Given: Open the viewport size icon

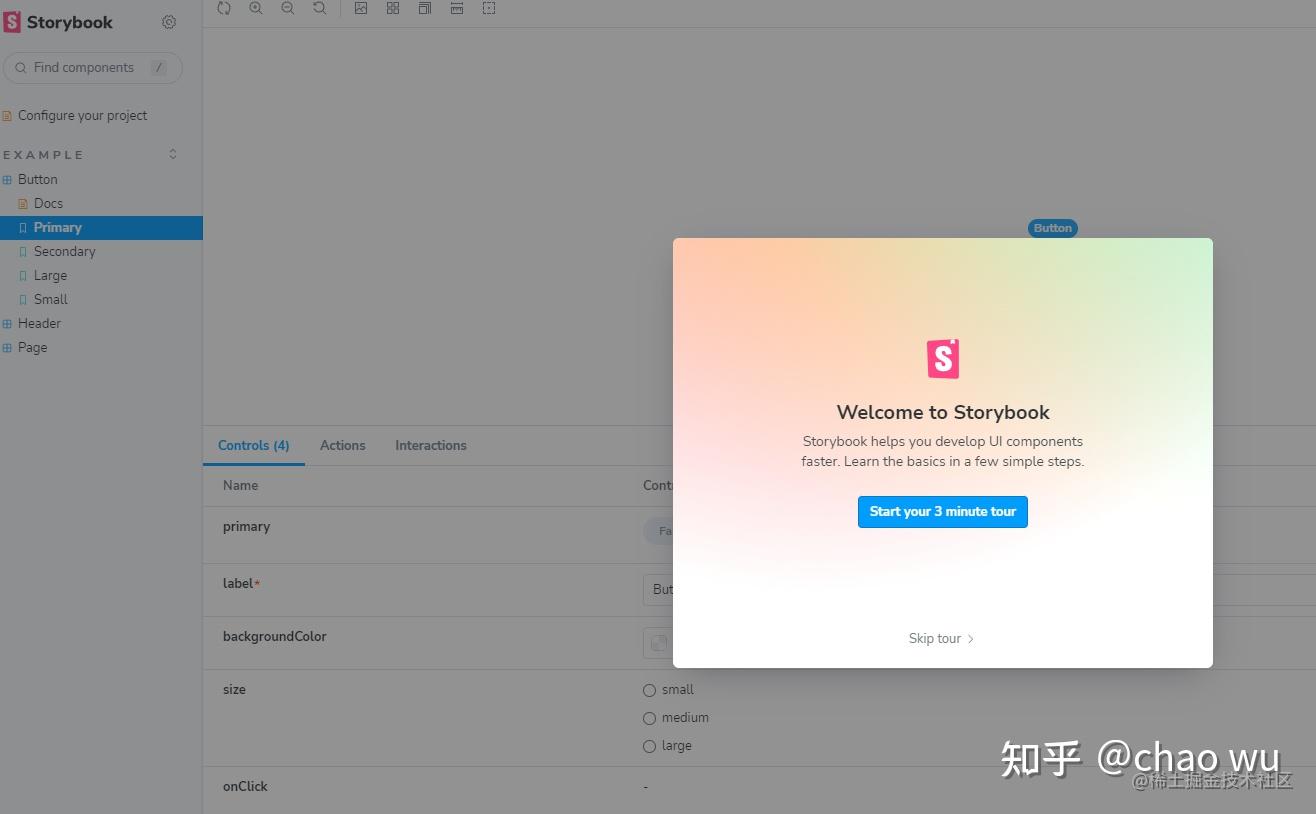Looking at the screenshot, I should click(424, 8).
